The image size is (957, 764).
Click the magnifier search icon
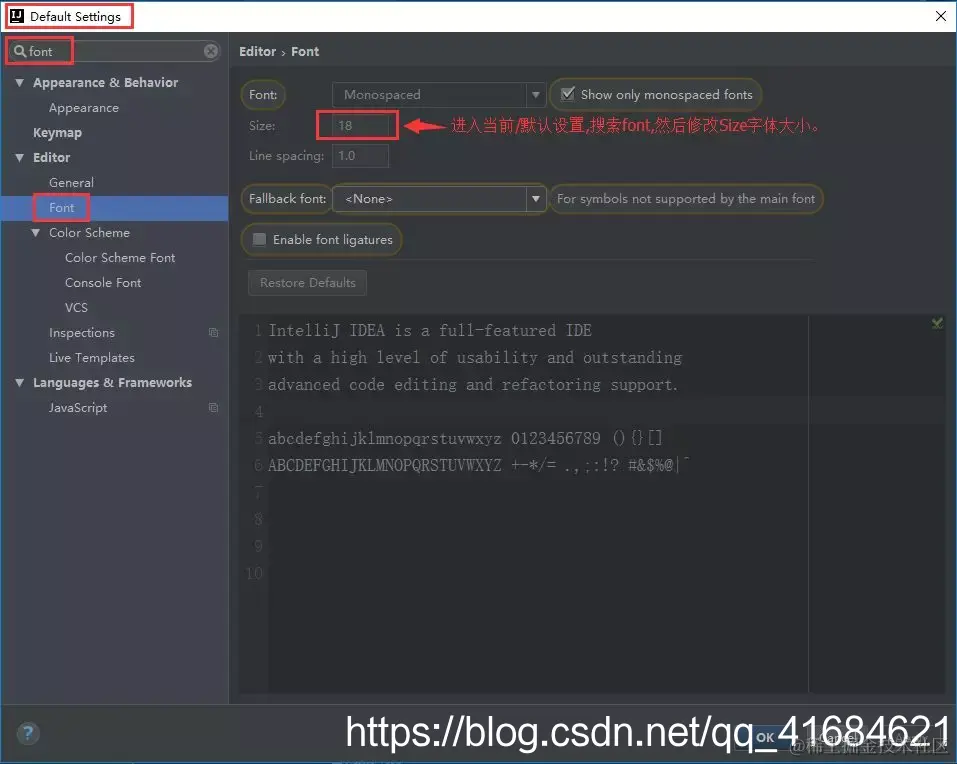(20, 51)
